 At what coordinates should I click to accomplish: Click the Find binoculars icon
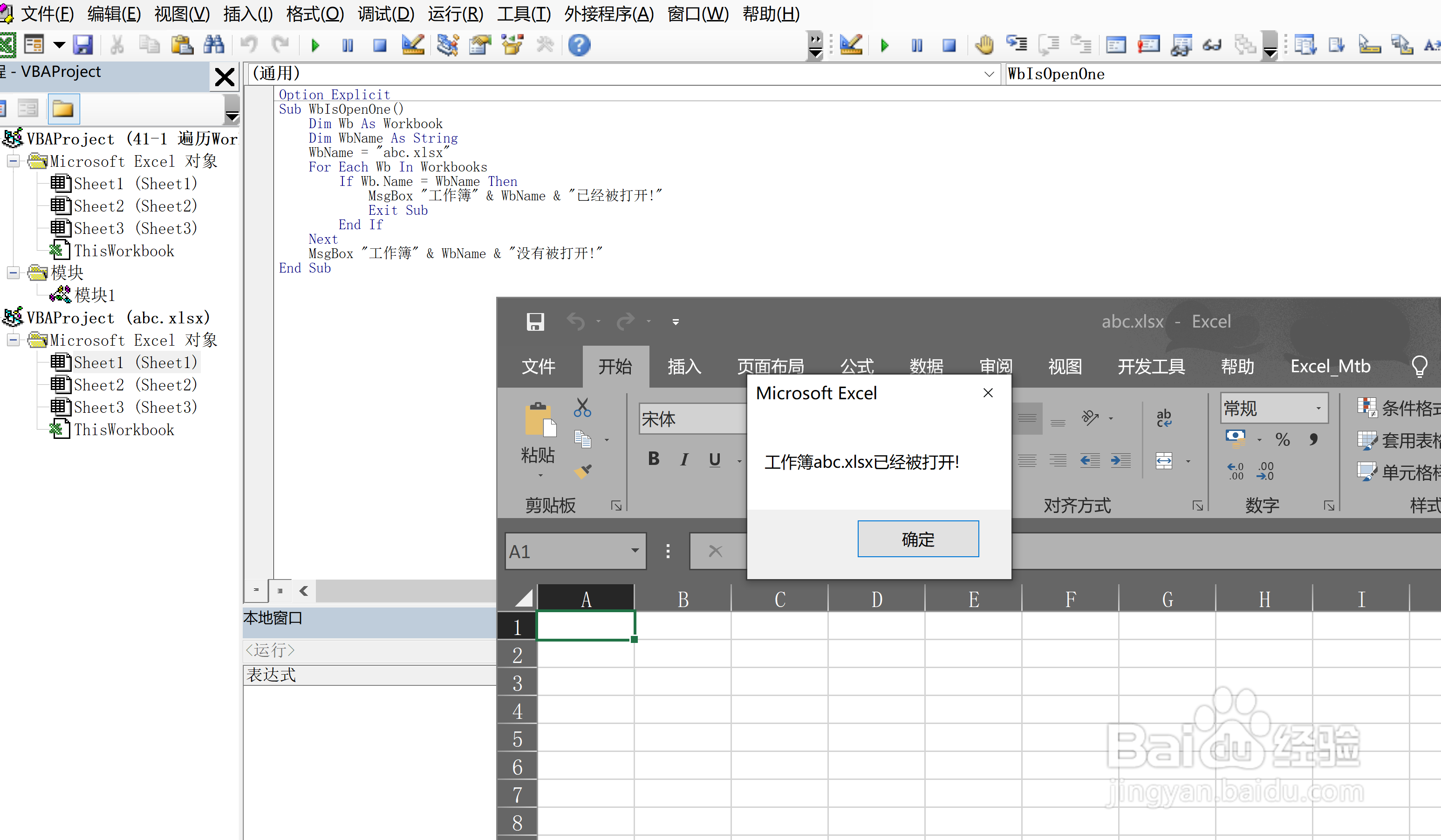[x=214, y=45]
